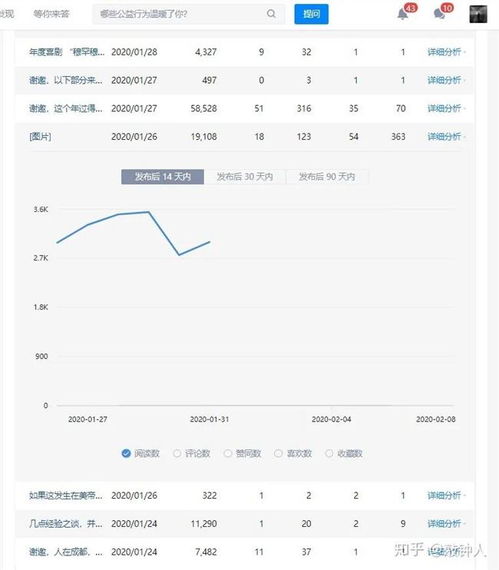The width and height of the screenshot is (499, 570).
Task: Click the read count 4,327
Action: click(206, 52)
